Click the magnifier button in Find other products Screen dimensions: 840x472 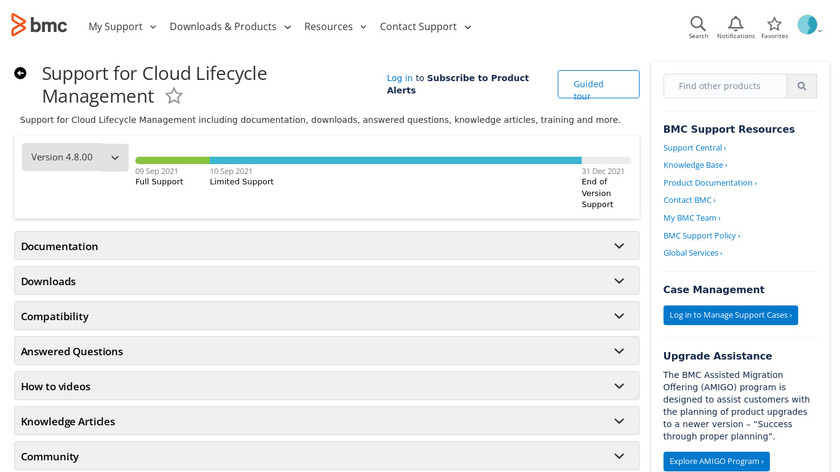pos(801,86)
